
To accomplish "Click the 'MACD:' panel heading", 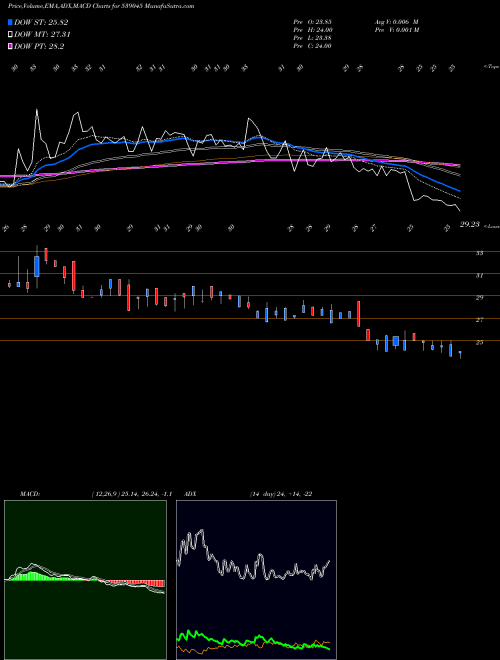I will pos(30,494).
